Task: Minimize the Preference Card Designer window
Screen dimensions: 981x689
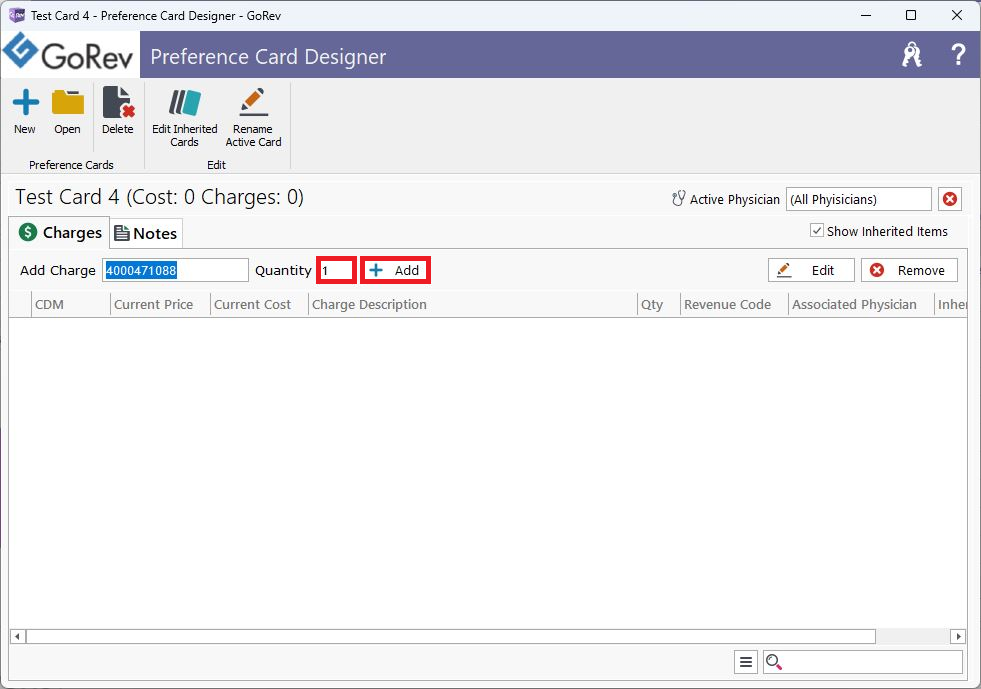Action: (866, 15)
